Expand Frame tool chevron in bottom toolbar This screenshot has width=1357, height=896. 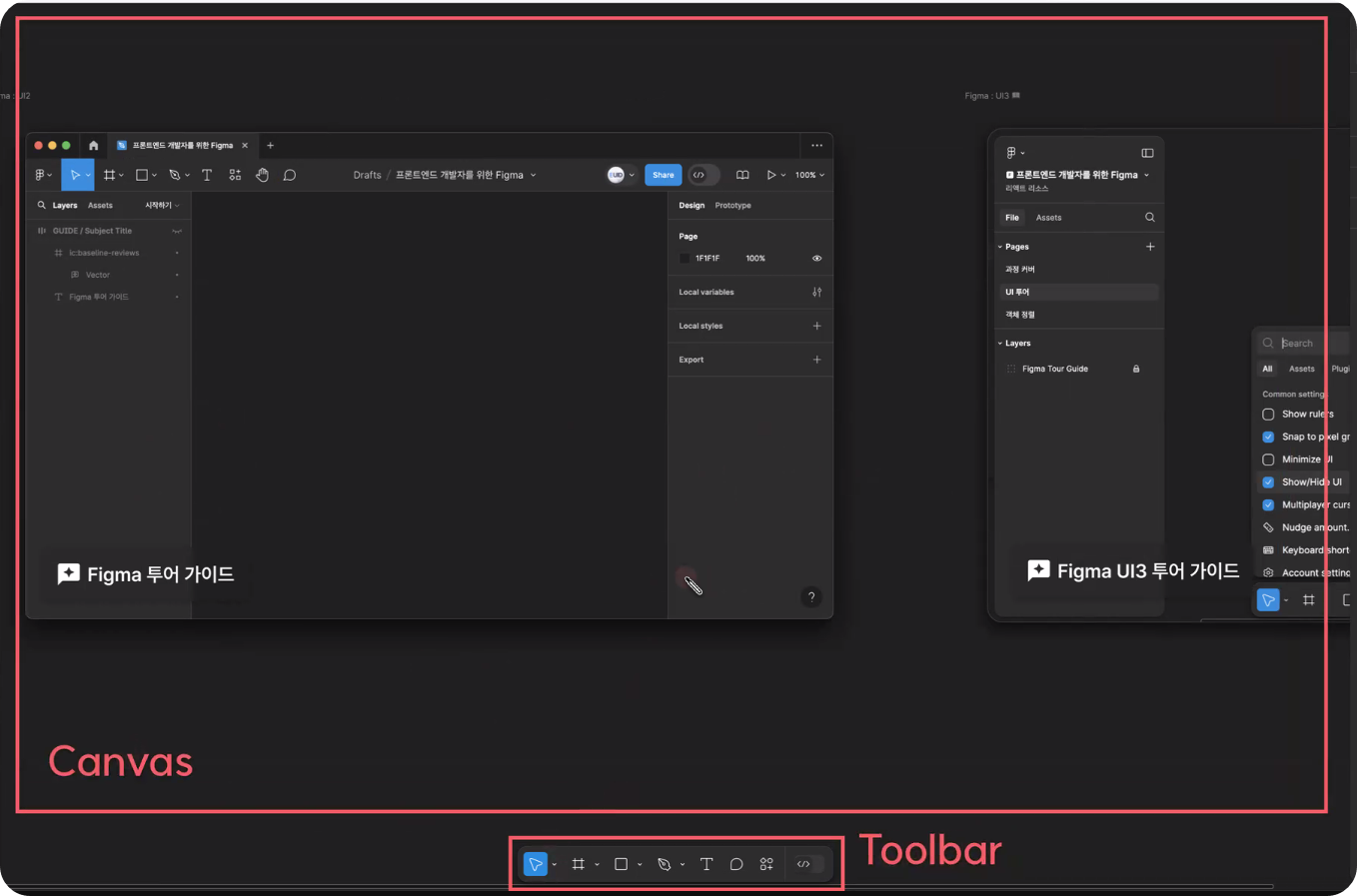[x=597, y=865]
